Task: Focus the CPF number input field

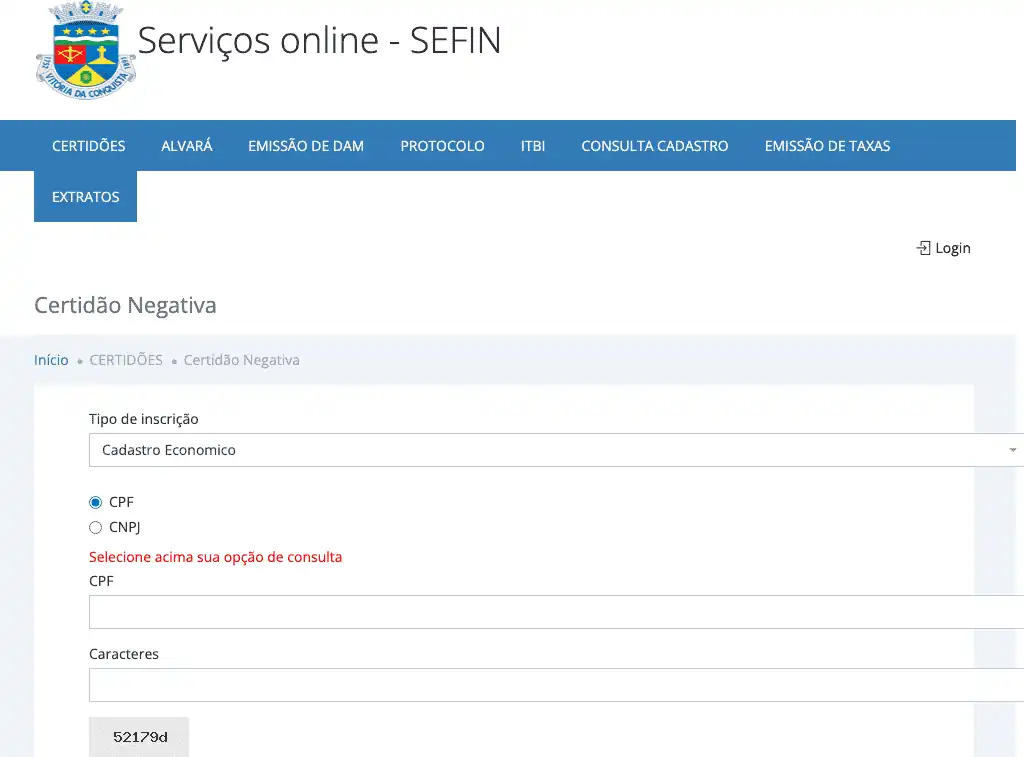Action: pyautogui.click(x=555, y=612)
